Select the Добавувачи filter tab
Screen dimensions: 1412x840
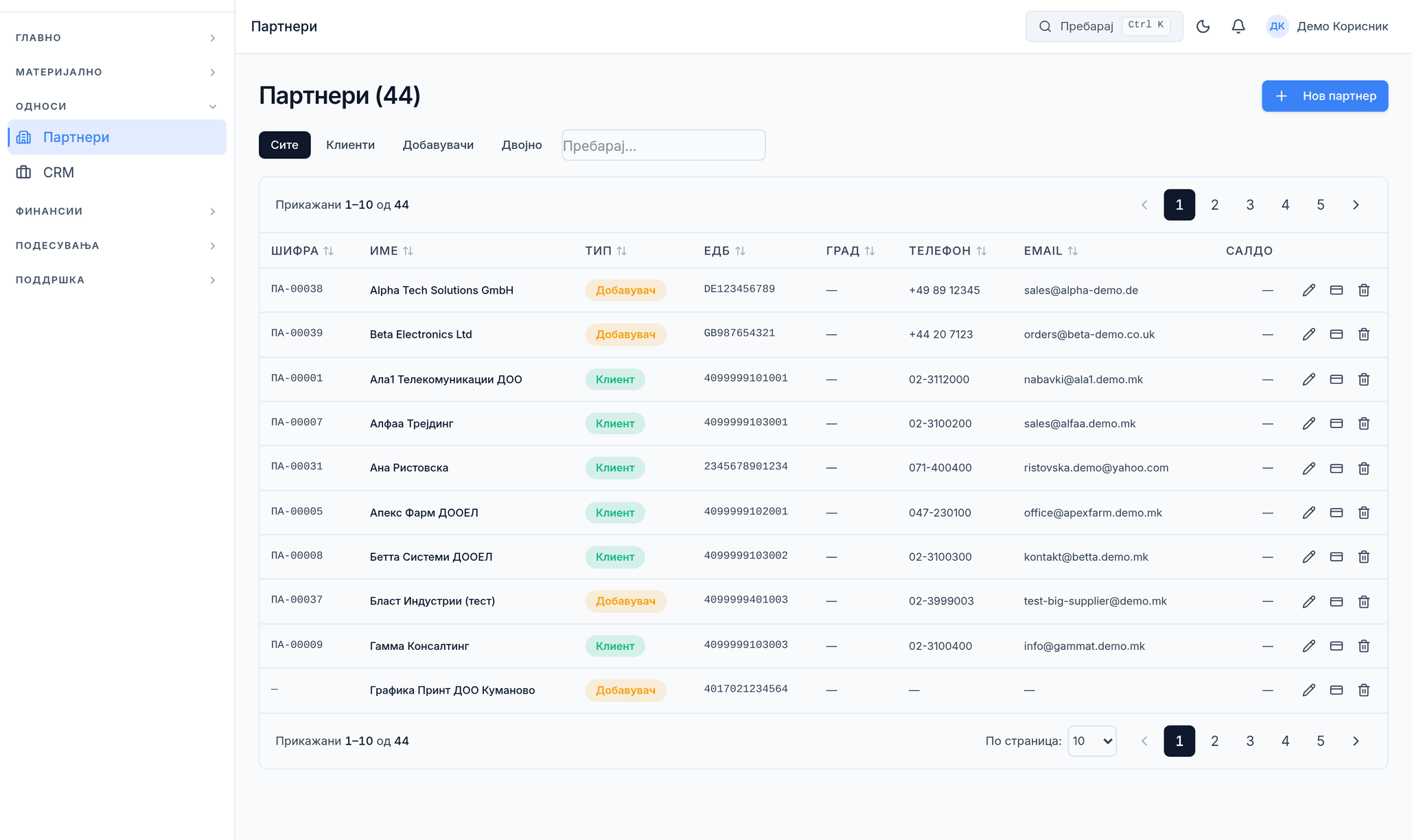pos(438,145)
